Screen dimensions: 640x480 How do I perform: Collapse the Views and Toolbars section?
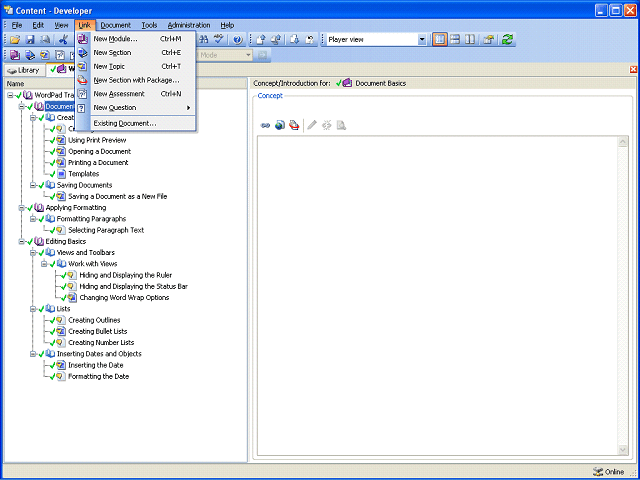33,252
